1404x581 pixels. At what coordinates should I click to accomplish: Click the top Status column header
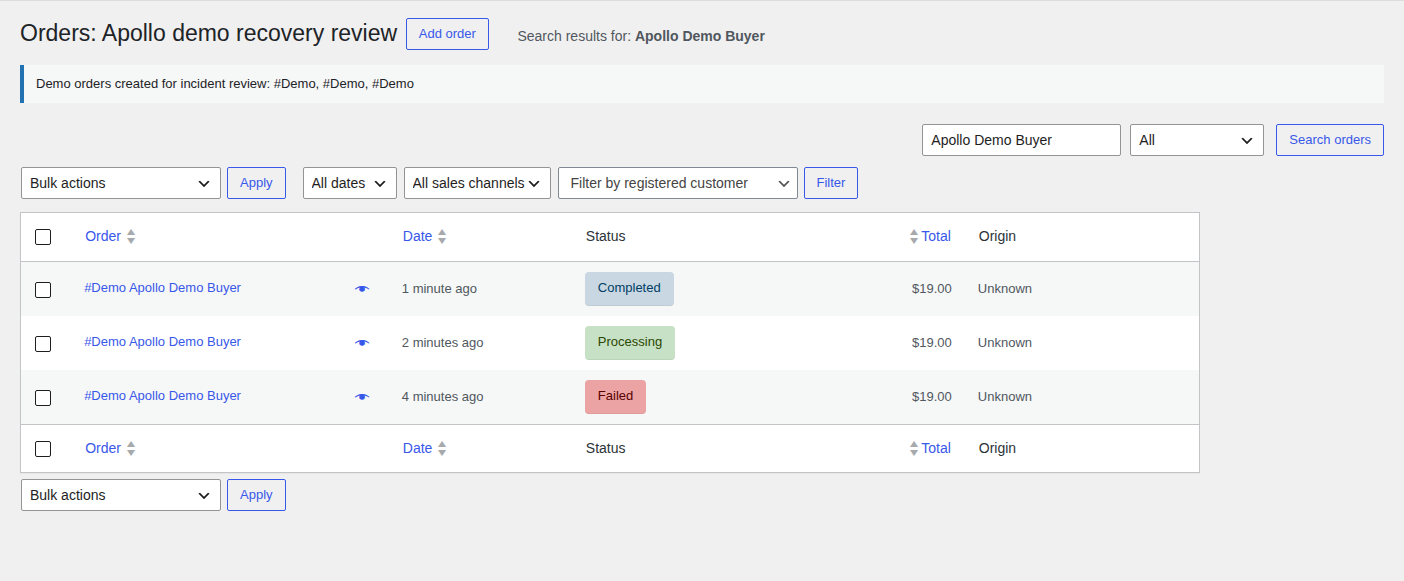[606, 237]
